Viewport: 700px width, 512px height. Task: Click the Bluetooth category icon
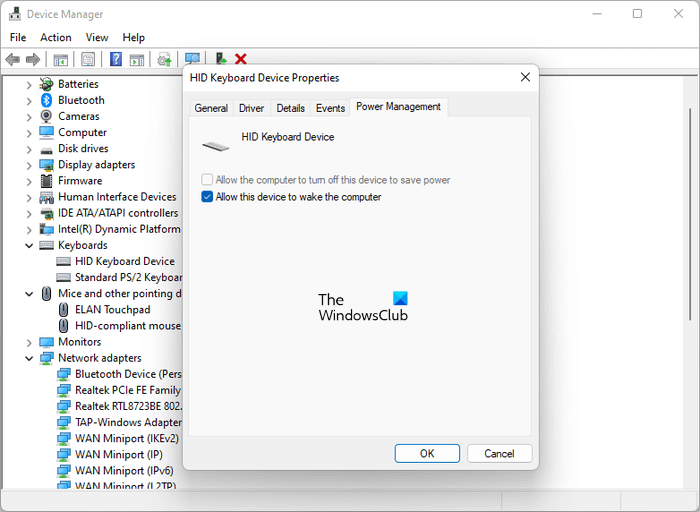(46, 100)
